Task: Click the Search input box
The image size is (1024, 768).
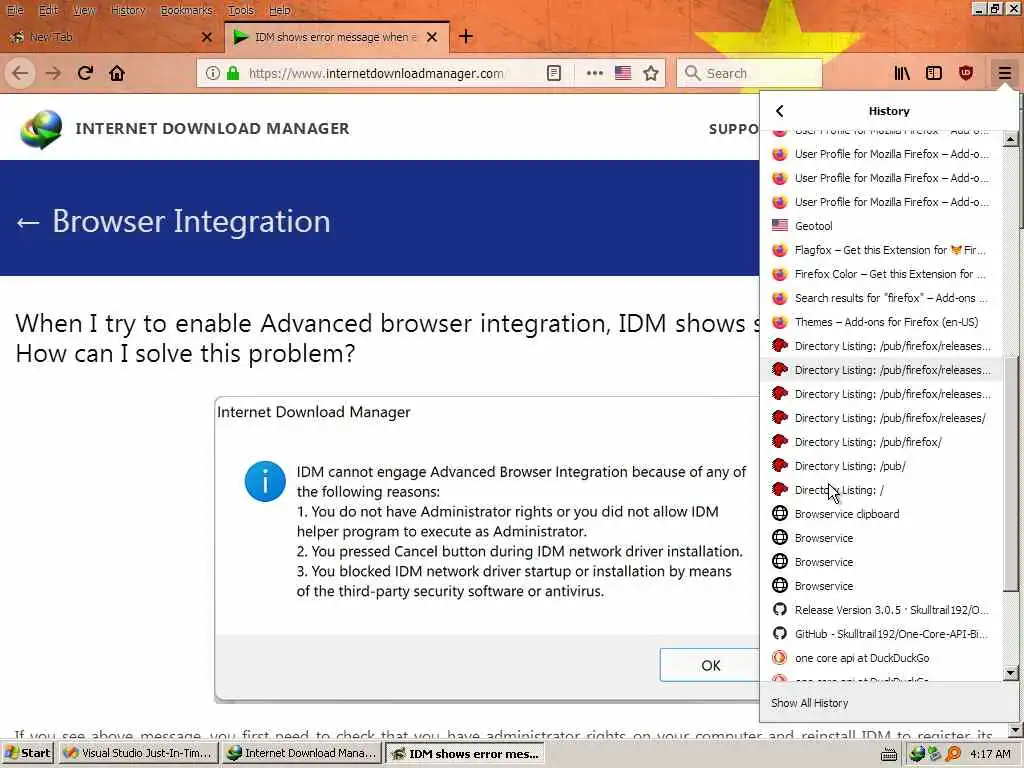Action: click(x=749, y=73)
